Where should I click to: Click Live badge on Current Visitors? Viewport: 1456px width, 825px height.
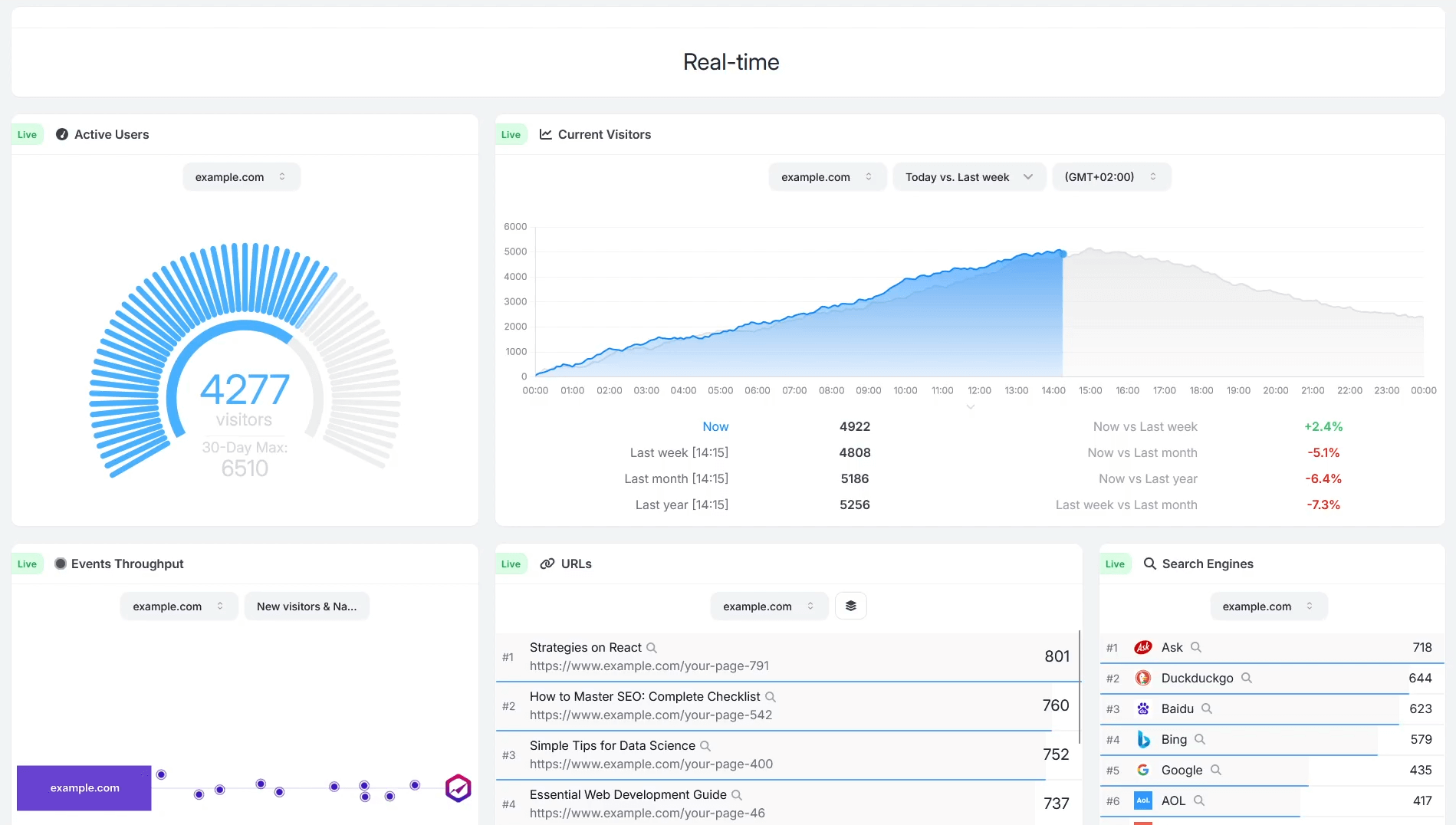pos(511,135)
